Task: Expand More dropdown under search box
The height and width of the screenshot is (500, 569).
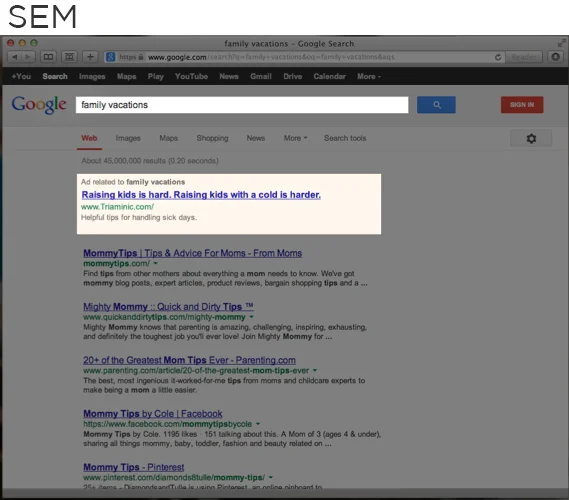Action: coord(295,138)
